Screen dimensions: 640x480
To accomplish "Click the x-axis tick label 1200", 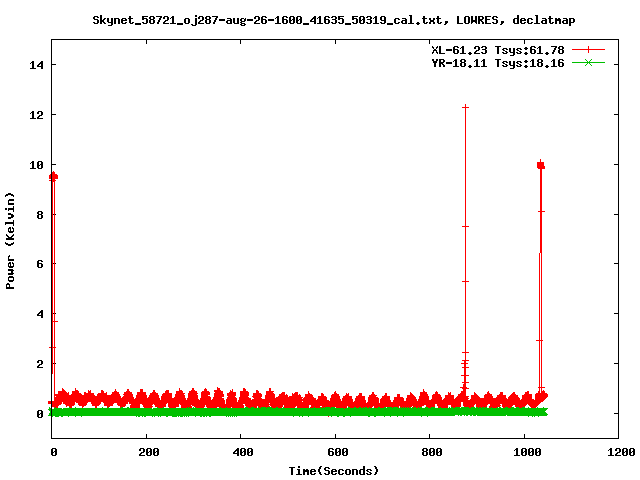I will pos(621,452).
